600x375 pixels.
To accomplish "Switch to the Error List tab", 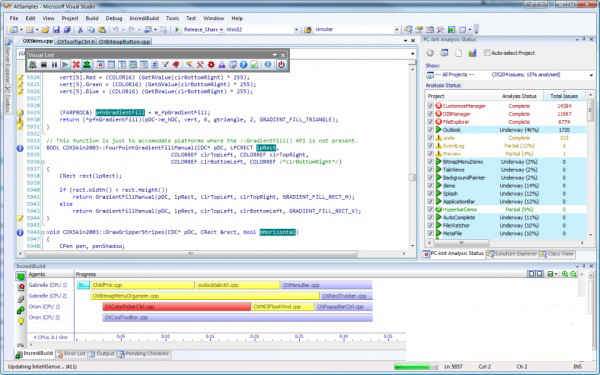I will pyautogui.click(x=72, y=354).
